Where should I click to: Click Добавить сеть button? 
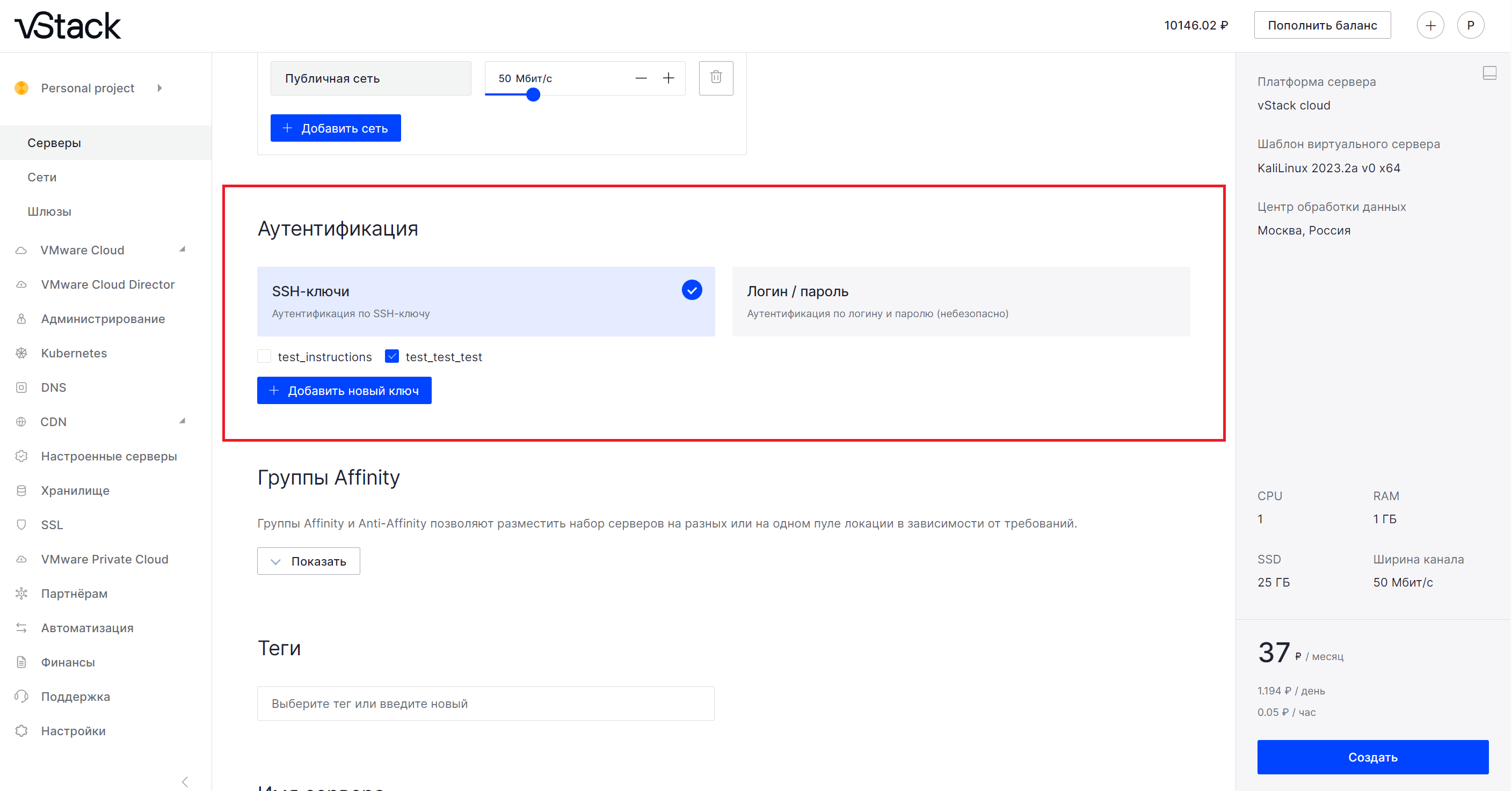335,128
